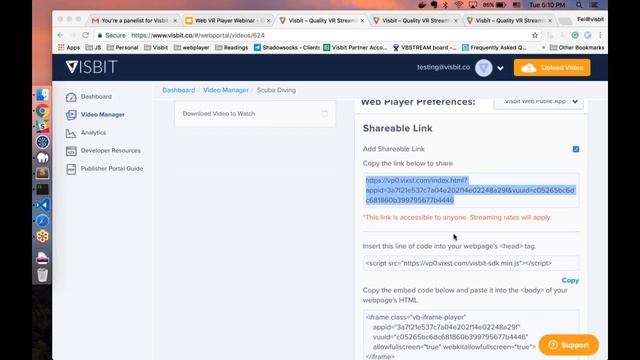
Task: Open the webplayer bookmarks folder
Action: point(191,48)
